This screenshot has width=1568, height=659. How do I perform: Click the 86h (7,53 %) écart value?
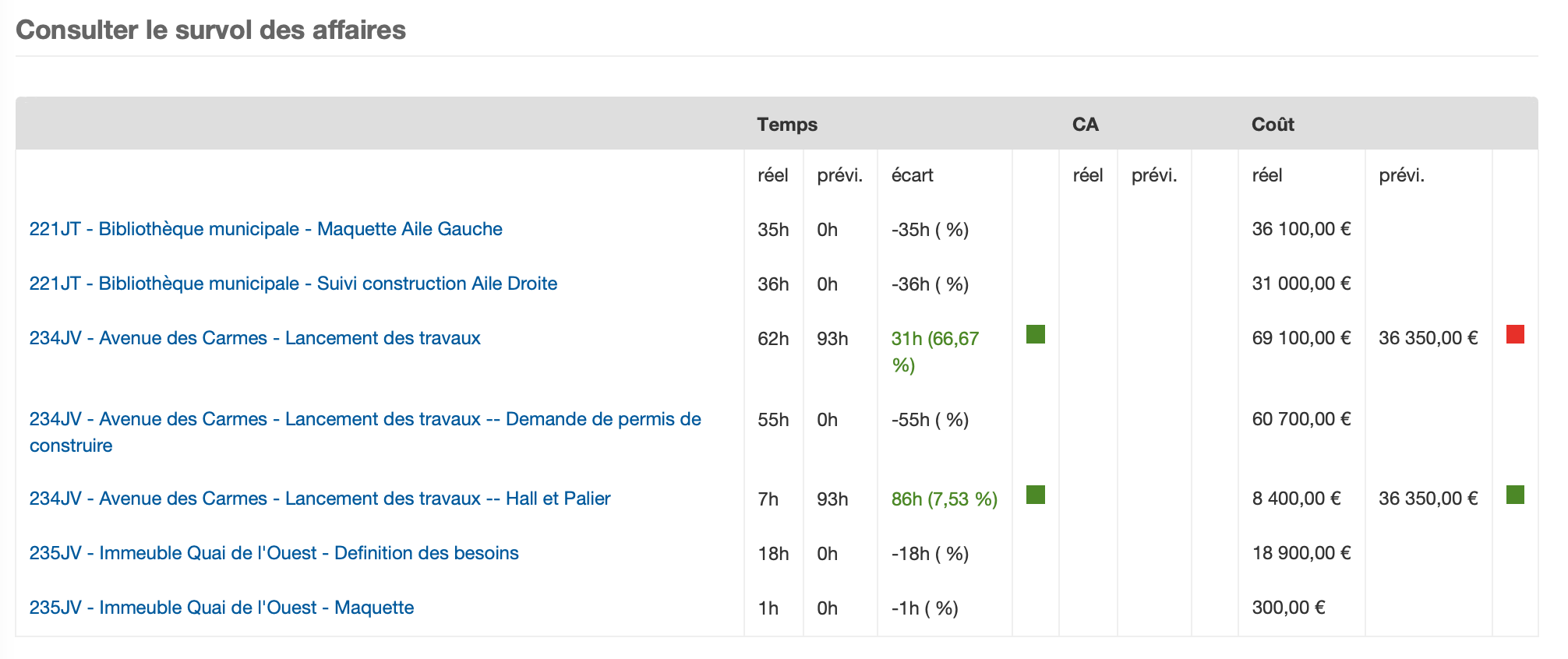coord(945,499)
